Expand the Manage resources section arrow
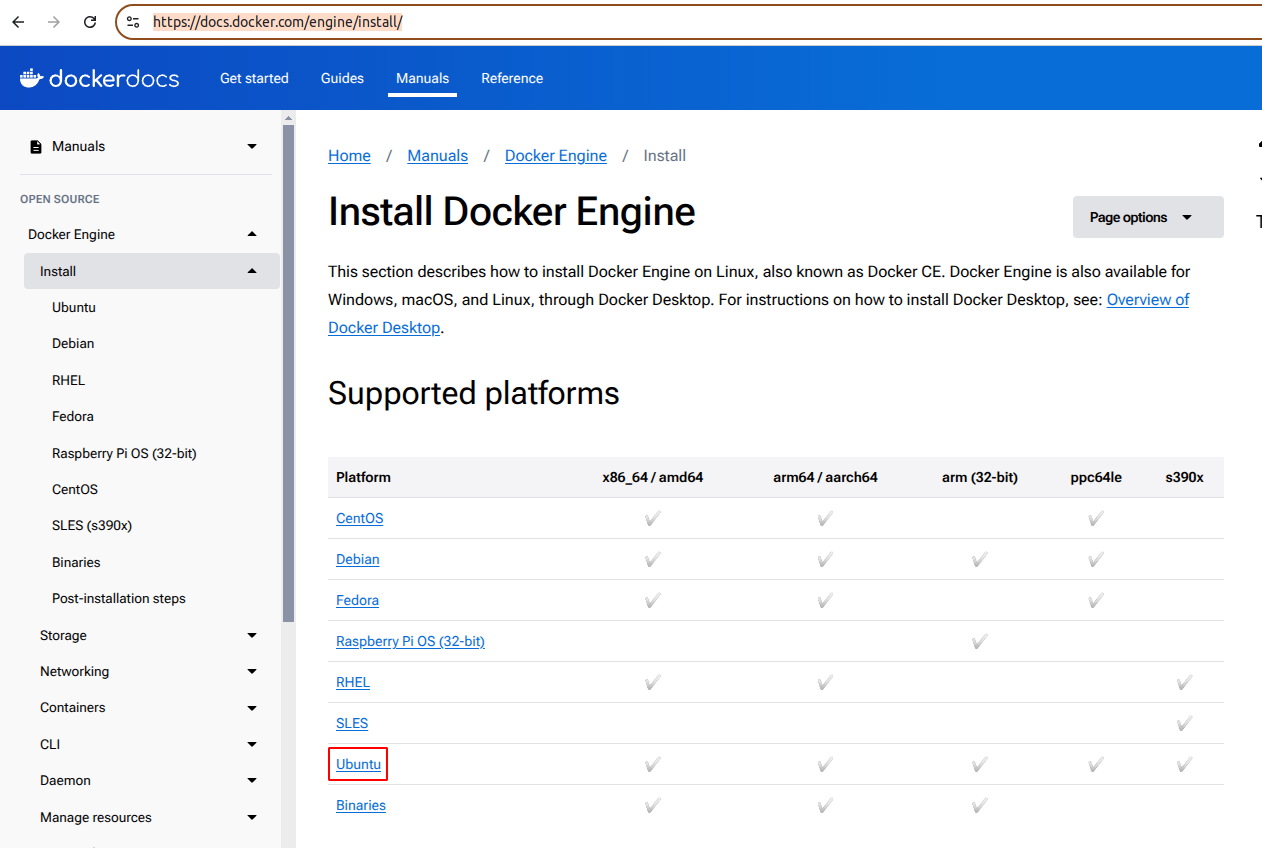 [x=252, y=817]
